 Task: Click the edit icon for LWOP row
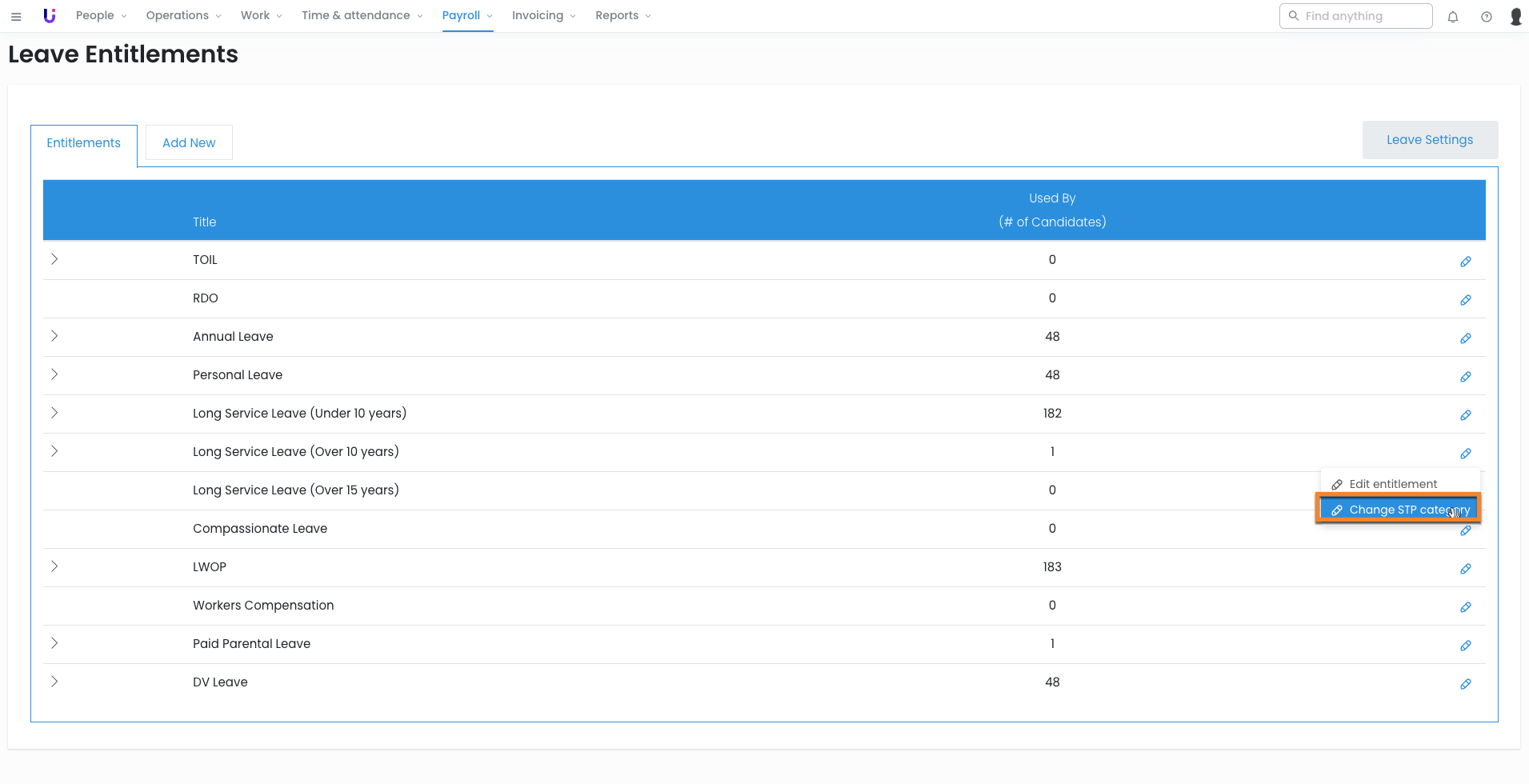[1466, 569]
